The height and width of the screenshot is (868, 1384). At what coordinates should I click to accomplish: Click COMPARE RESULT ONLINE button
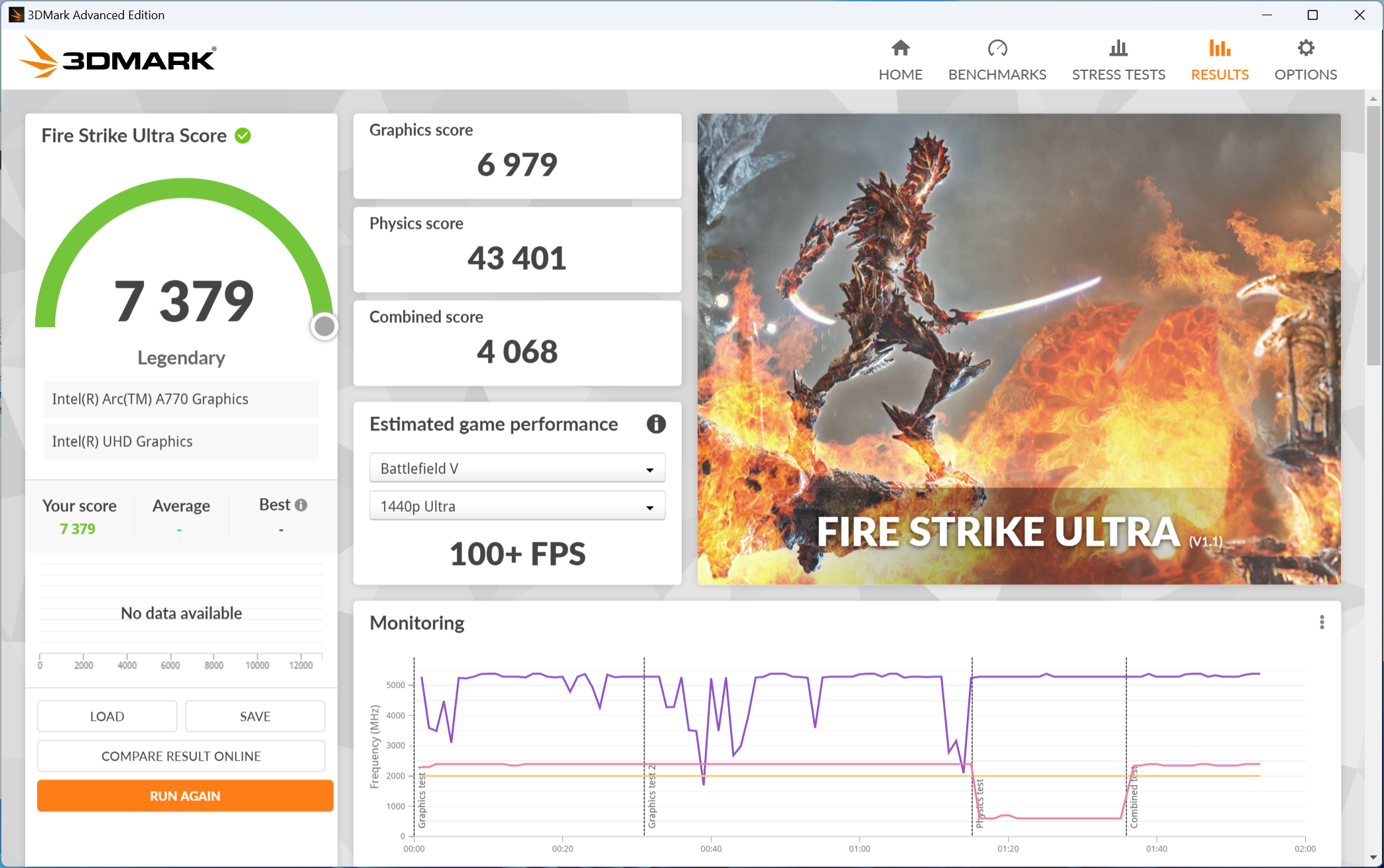181,756
